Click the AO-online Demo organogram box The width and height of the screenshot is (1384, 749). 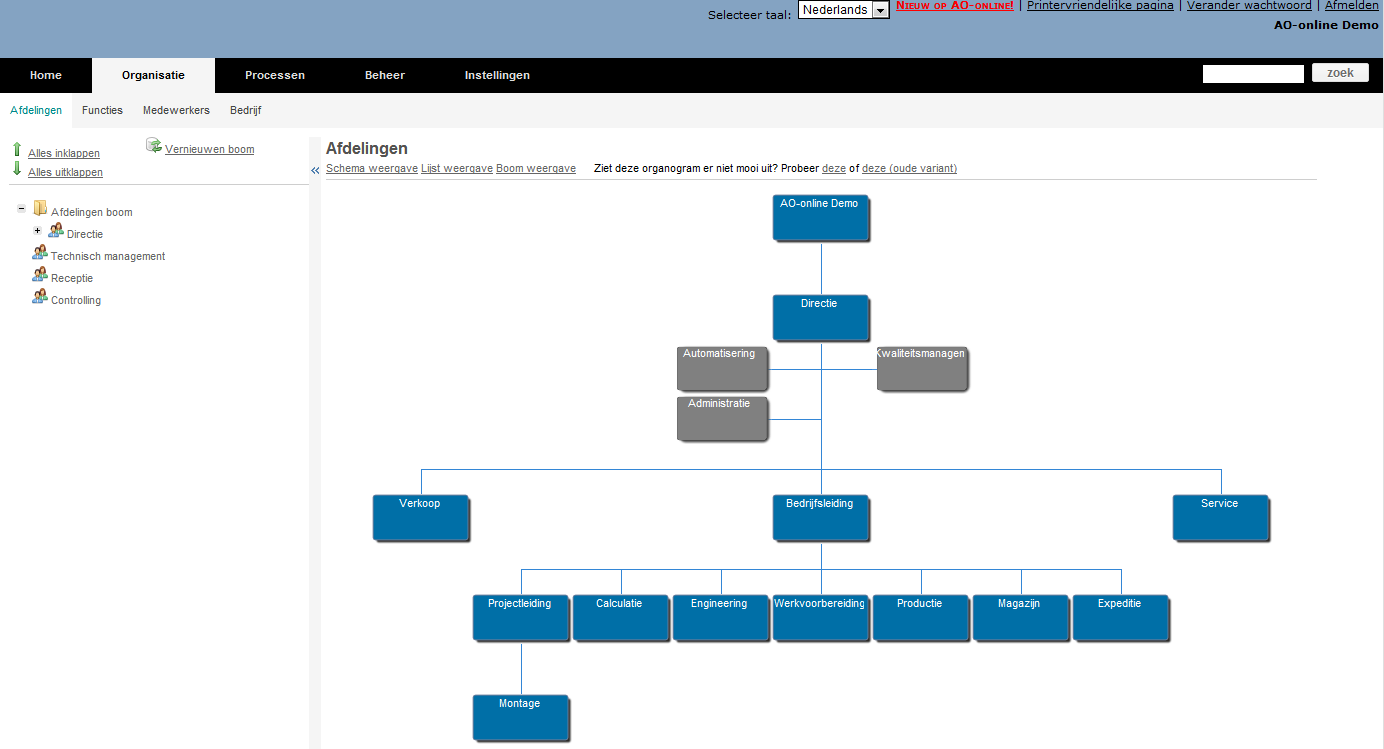[821, 218]
